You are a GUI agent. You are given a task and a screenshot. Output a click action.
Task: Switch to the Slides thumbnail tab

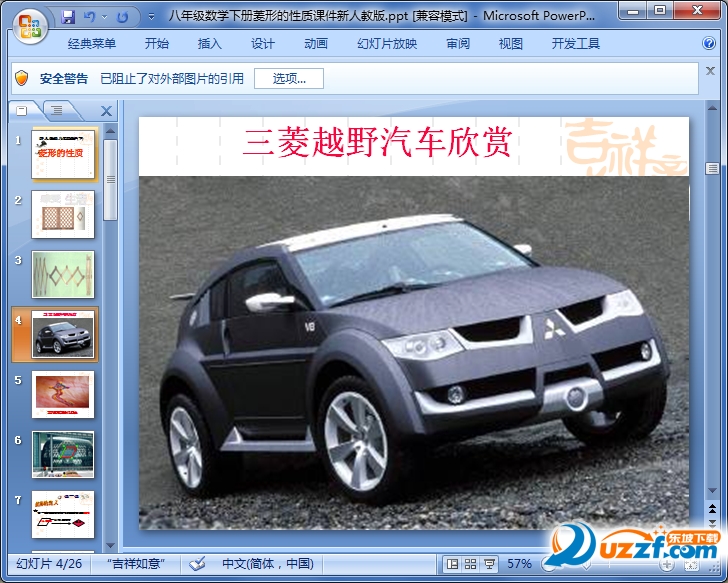point(22,110)
